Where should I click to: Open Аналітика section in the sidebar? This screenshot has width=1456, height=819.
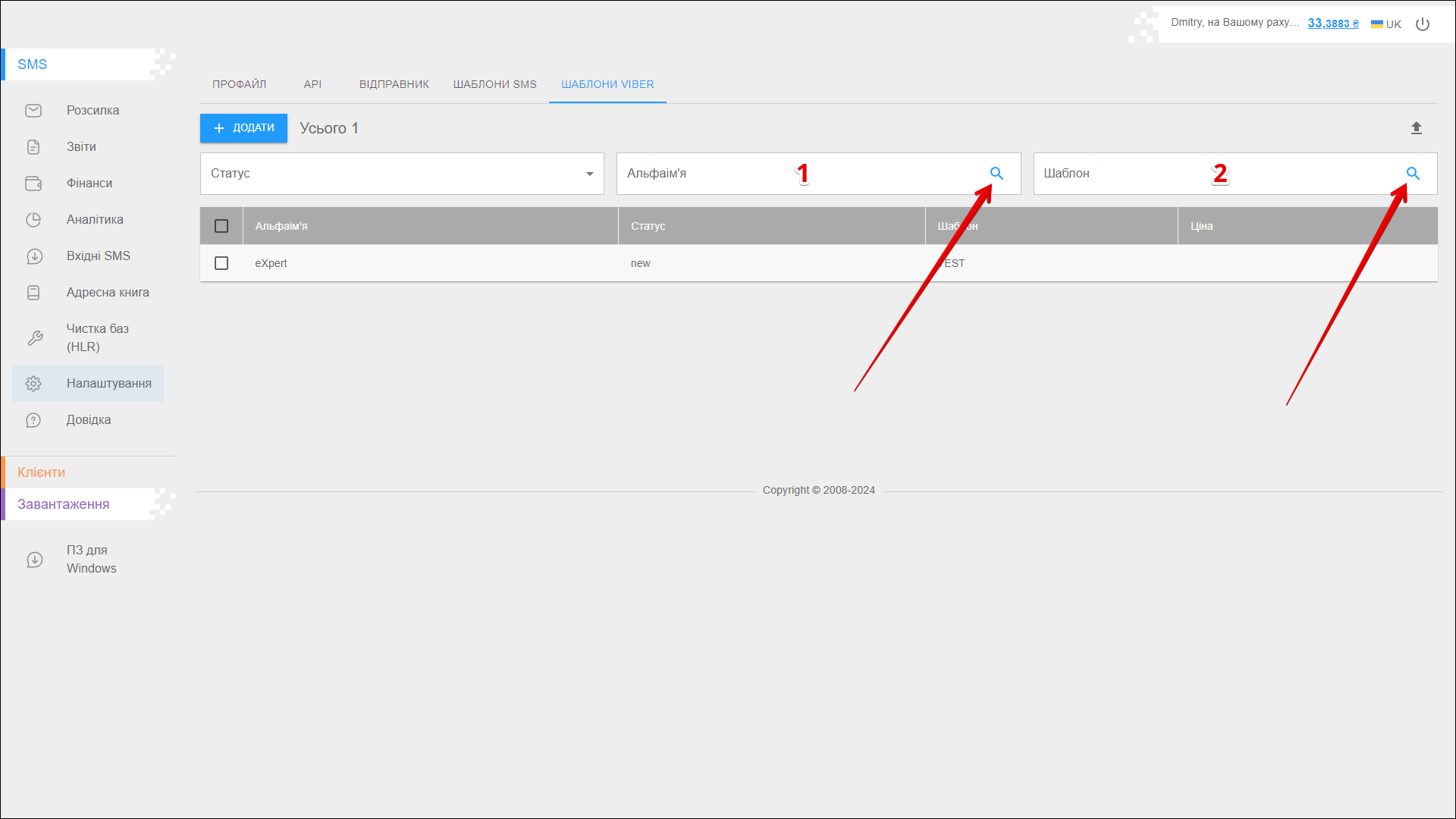pyautogui.click(x=95, y=220)
